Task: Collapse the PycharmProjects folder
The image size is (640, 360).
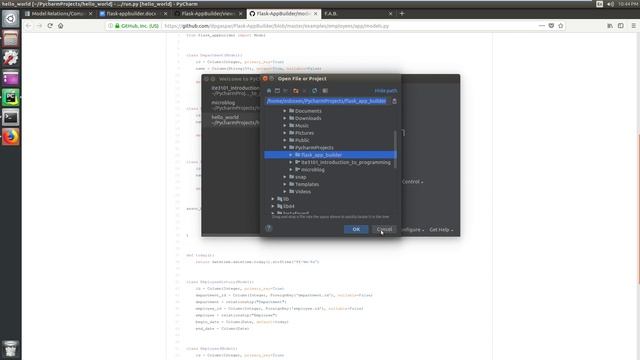Action: 285,148
